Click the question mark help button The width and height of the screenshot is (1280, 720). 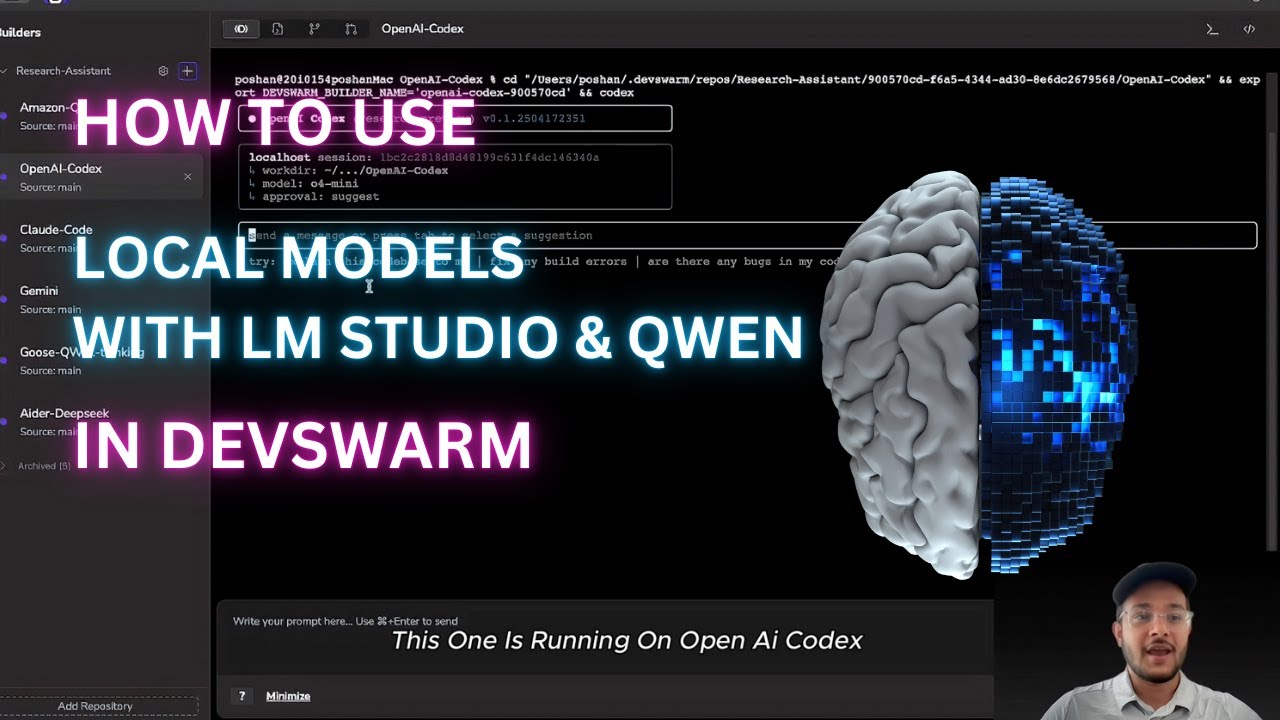[241, 696]
